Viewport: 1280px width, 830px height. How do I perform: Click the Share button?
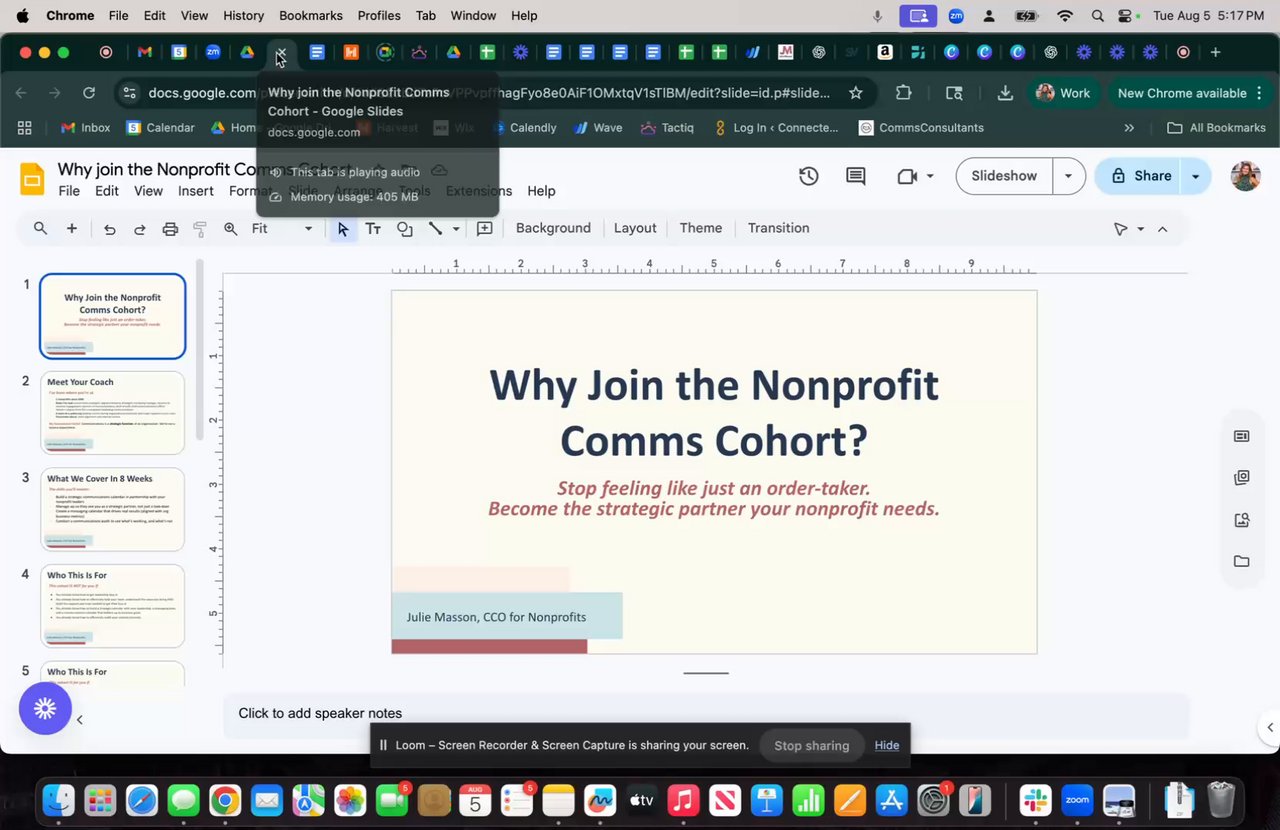click(x=1140, y=176)
